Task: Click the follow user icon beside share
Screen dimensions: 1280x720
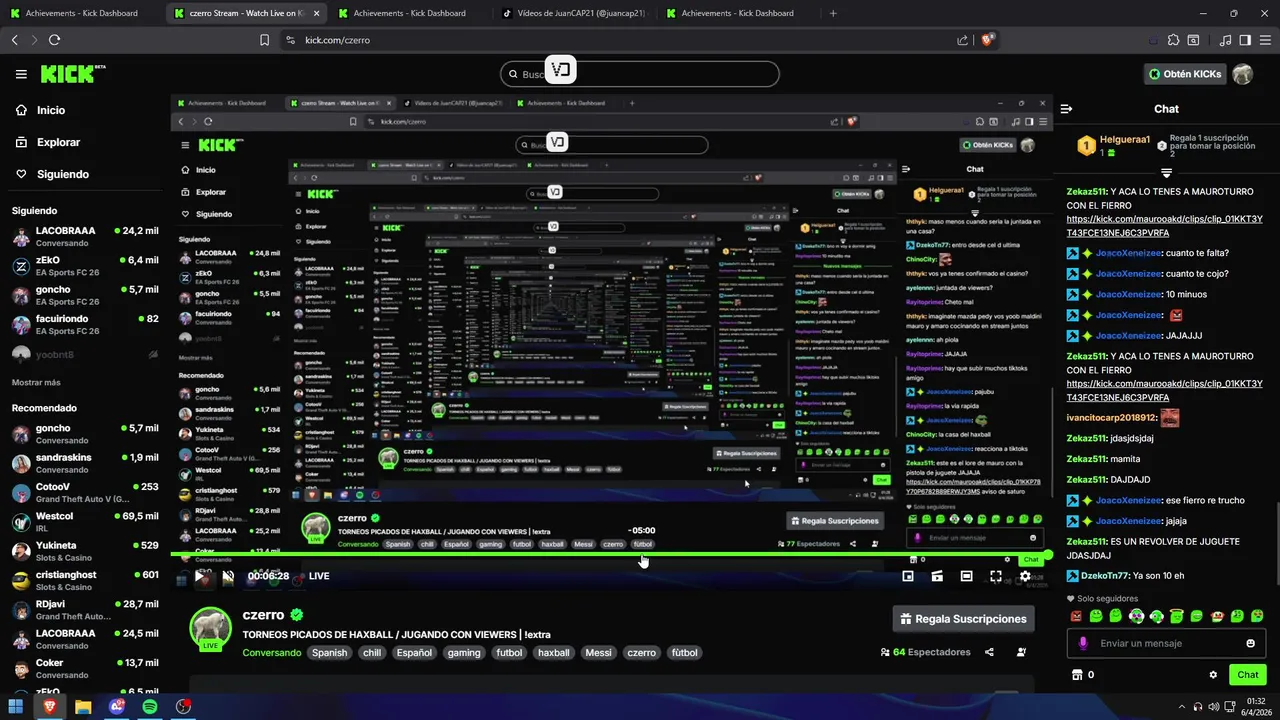Action: (1021, 652)
